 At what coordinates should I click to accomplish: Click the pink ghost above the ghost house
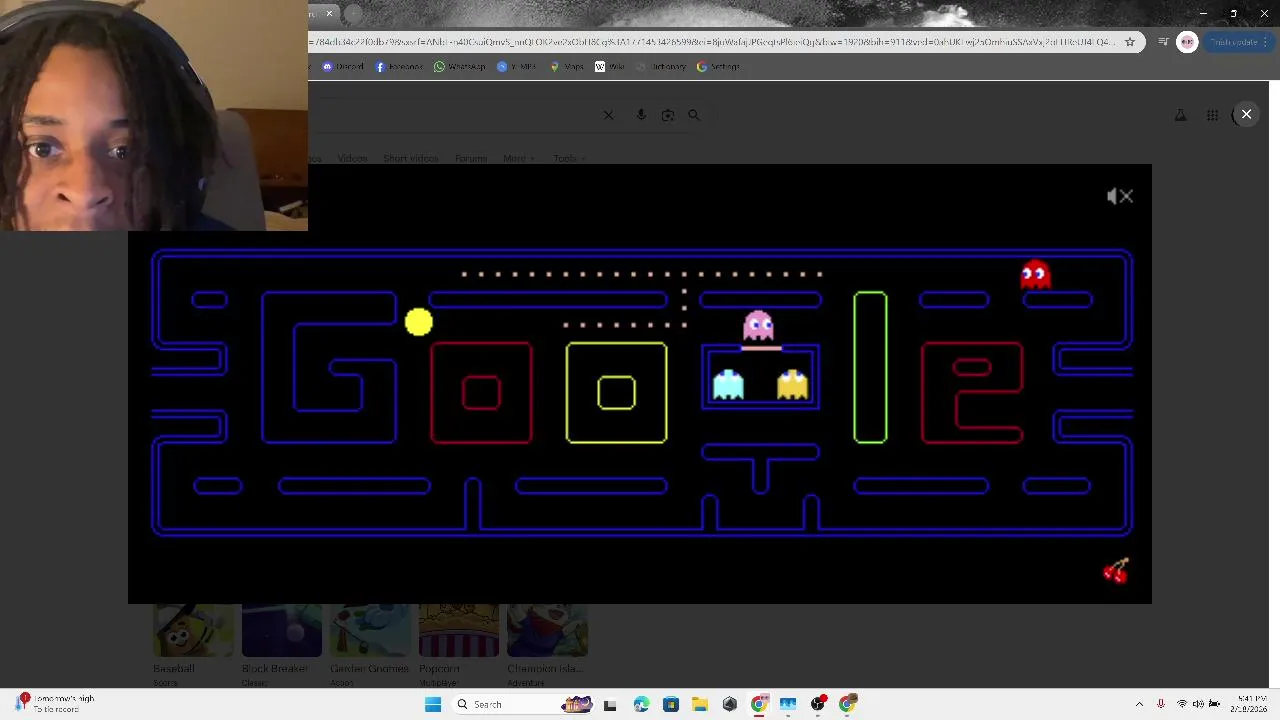tap(758, 325)
